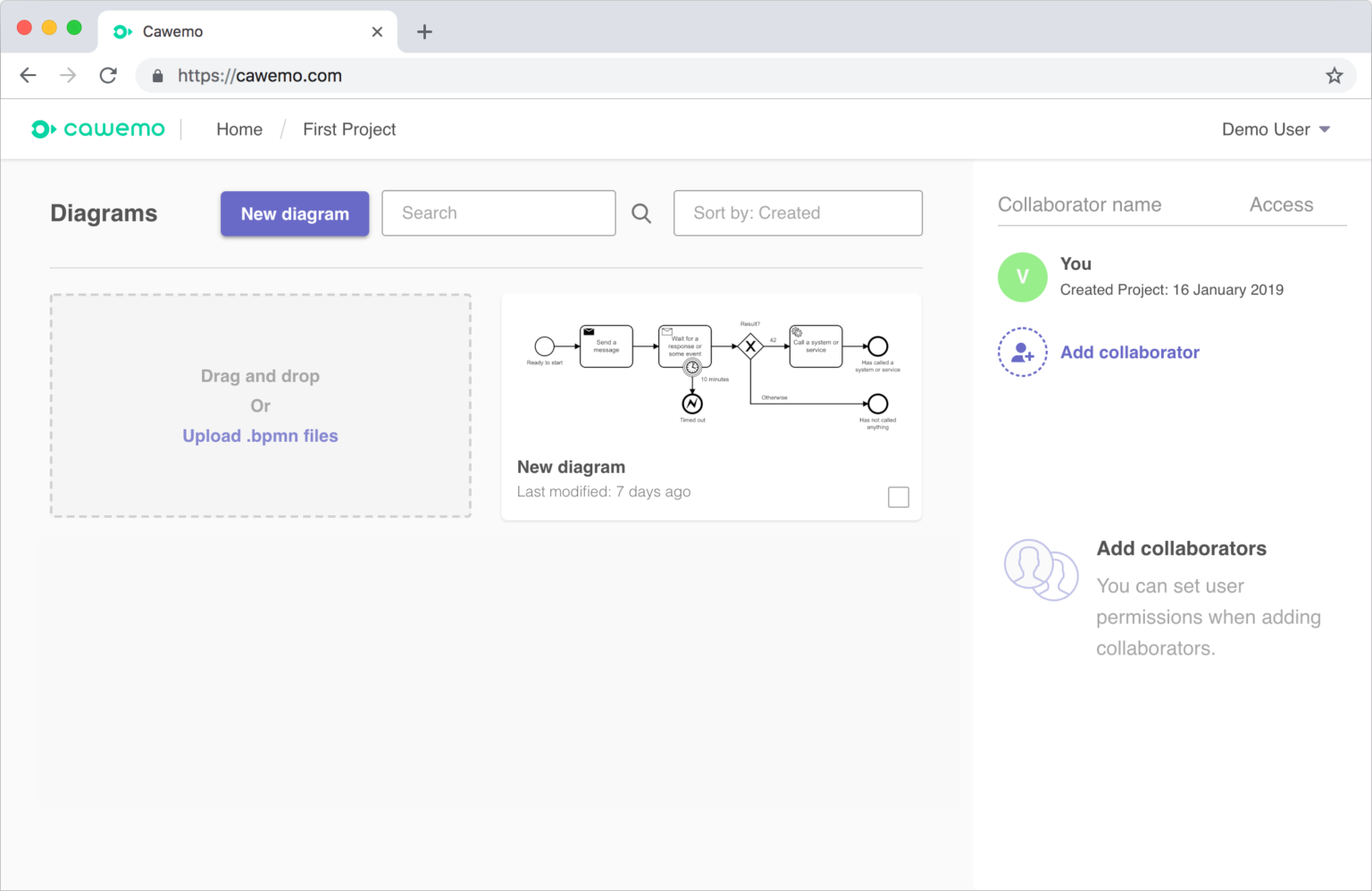This screenshot has height=891, width=1372.
Task: Click the browser back arrow
Action: point(28,75)
